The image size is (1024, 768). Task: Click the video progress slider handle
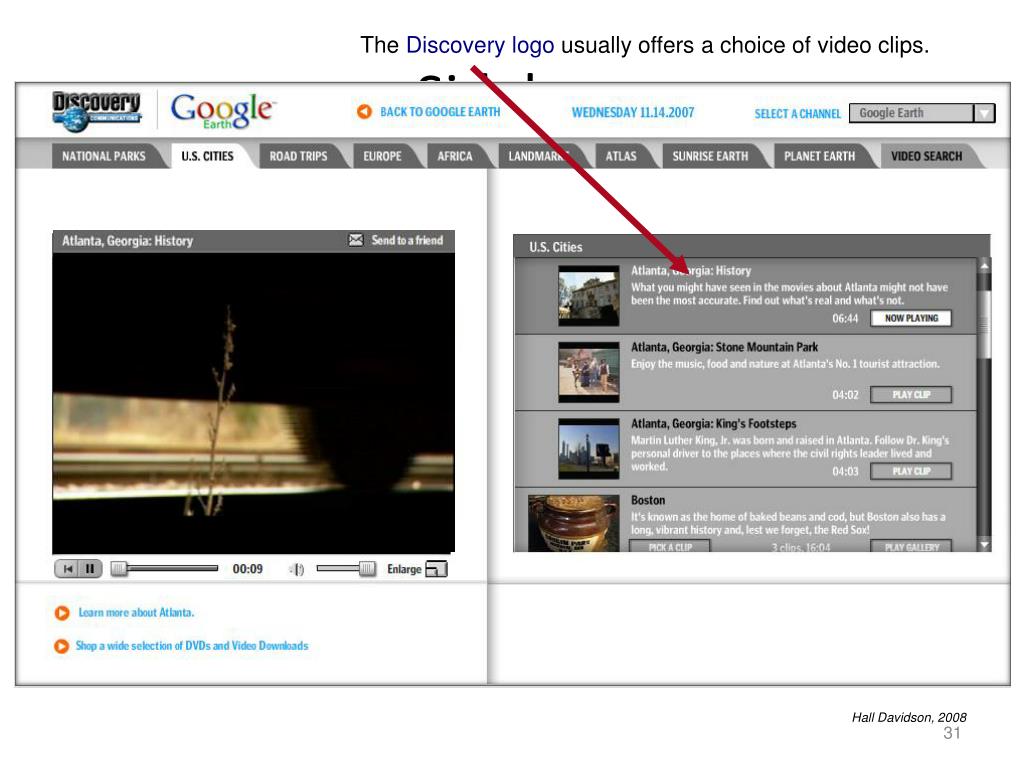119,569
